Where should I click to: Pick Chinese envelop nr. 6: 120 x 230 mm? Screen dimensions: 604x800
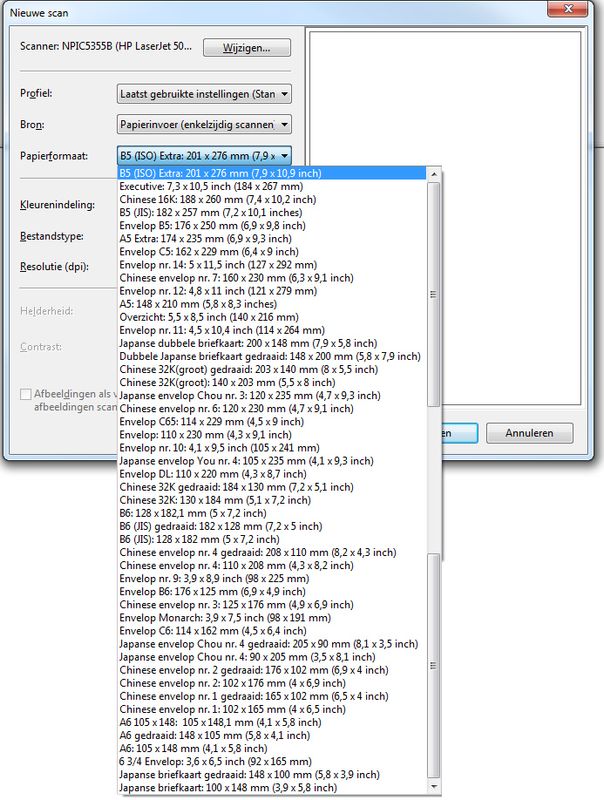coord(272,409)
